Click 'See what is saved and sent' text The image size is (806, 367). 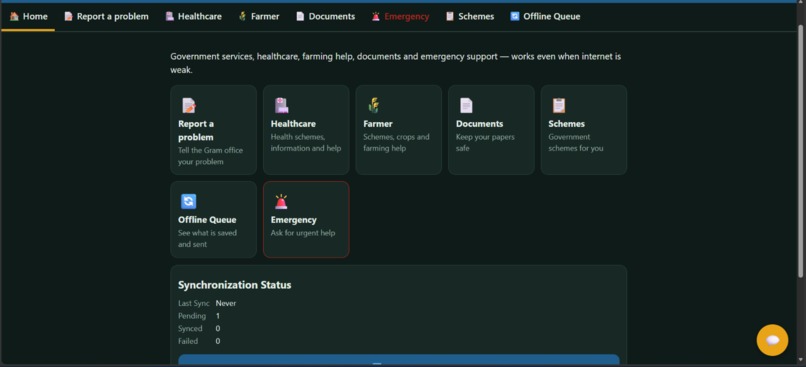click(208, 238)
